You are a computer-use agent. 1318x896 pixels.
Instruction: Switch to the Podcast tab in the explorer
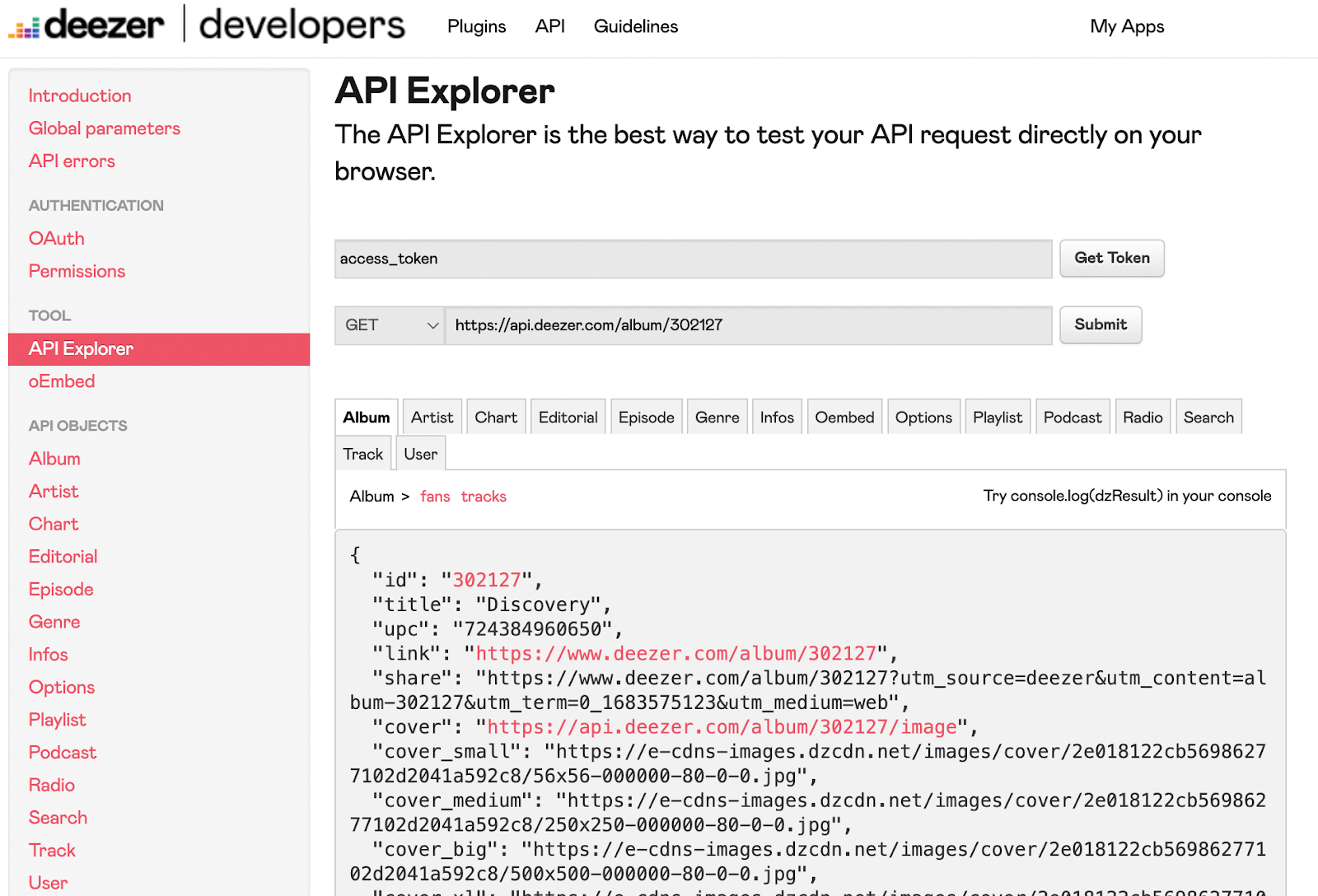coord(1073,418)
